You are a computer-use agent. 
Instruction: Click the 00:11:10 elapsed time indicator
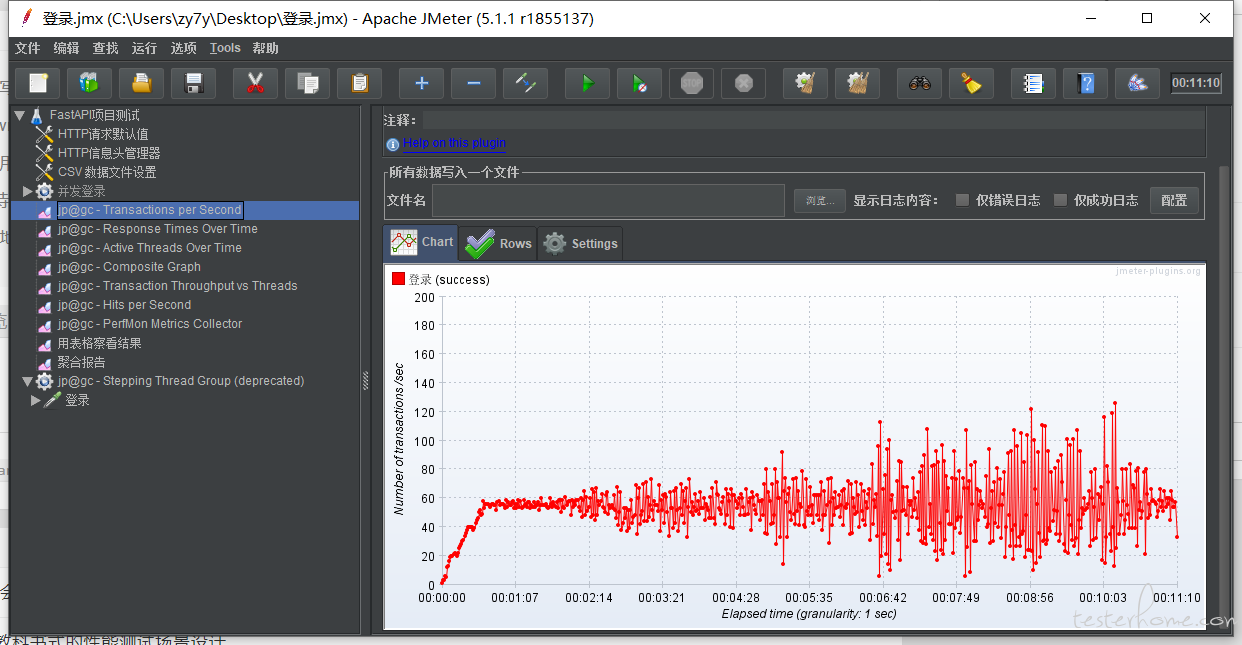[x=1196, y=83]
